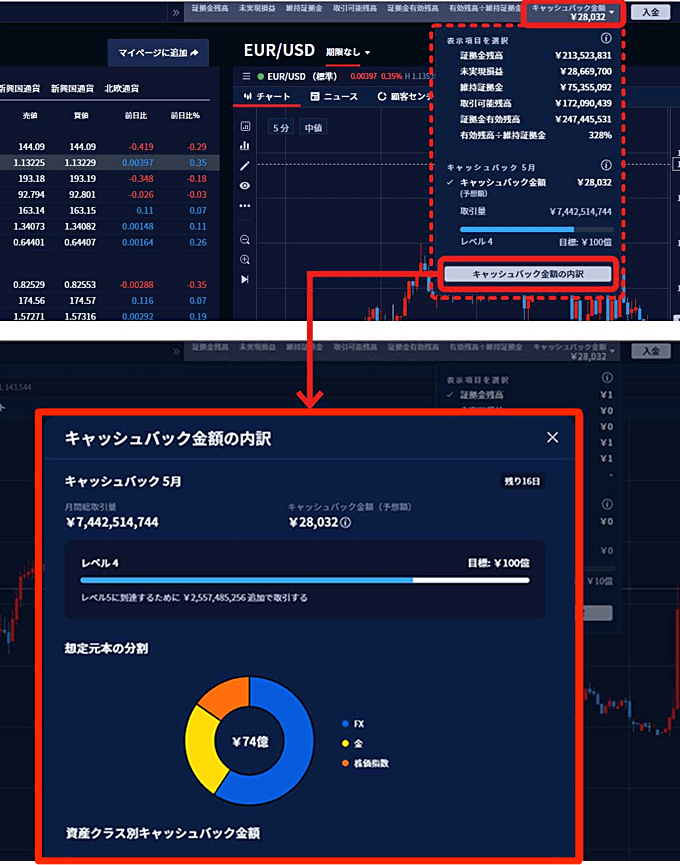Image resolution: width=680 pixels, height=865 pixels.
Task: Sort by the 売値 column header
Action: (30, 115)
